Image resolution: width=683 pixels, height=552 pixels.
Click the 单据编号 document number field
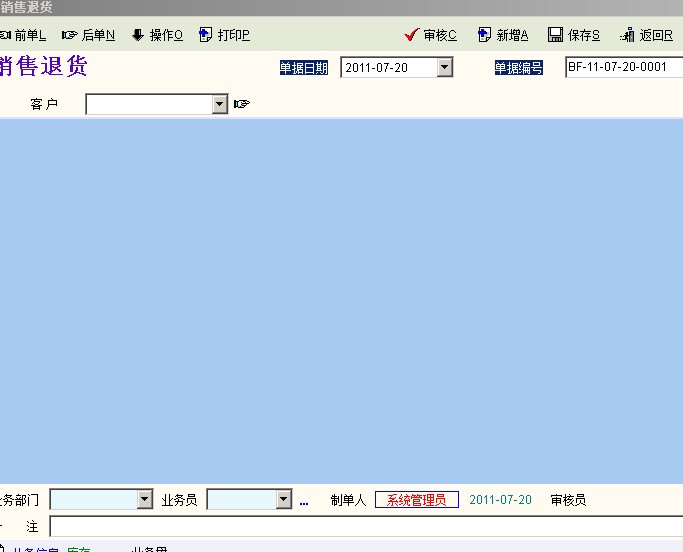pos(624,68)
